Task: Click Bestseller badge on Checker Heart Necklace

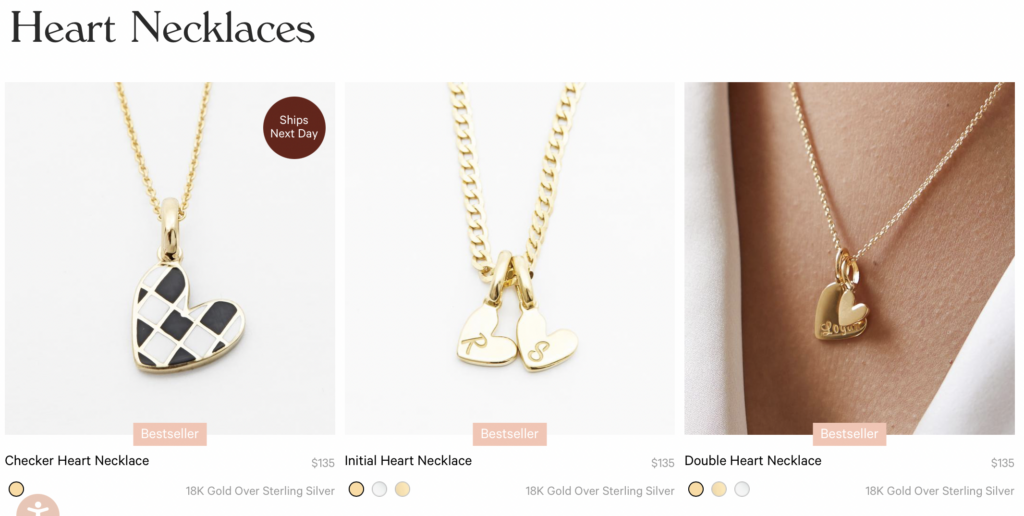Action: coord(170,434)
